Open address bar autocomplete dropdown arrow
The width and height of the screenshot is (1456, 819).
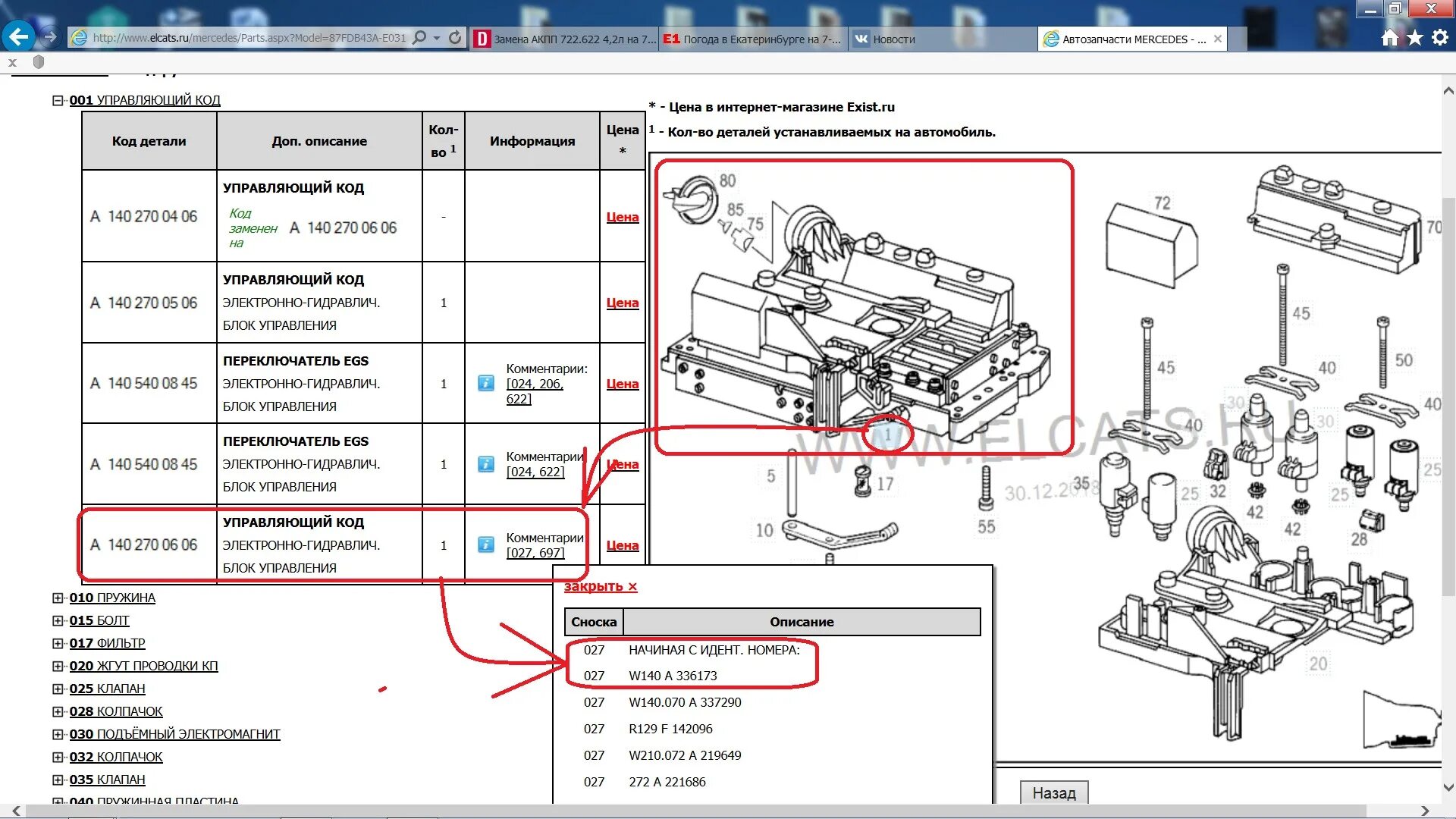coord(437,38)
